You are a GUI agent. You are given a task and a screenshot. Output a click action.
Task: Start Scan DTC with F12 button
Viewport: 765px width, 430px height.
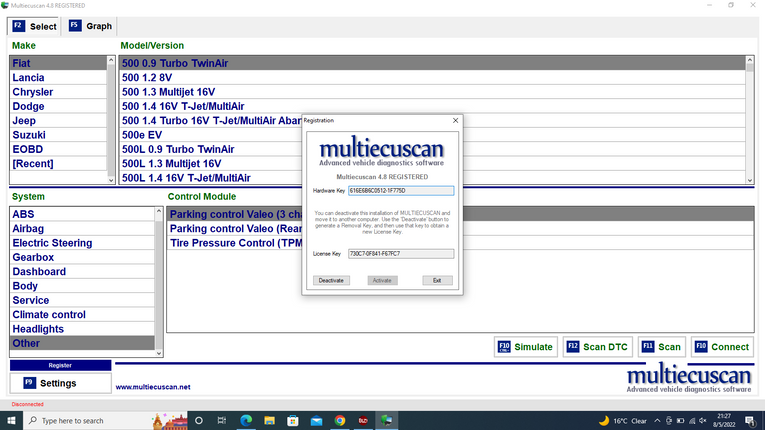tap(597, 347)
